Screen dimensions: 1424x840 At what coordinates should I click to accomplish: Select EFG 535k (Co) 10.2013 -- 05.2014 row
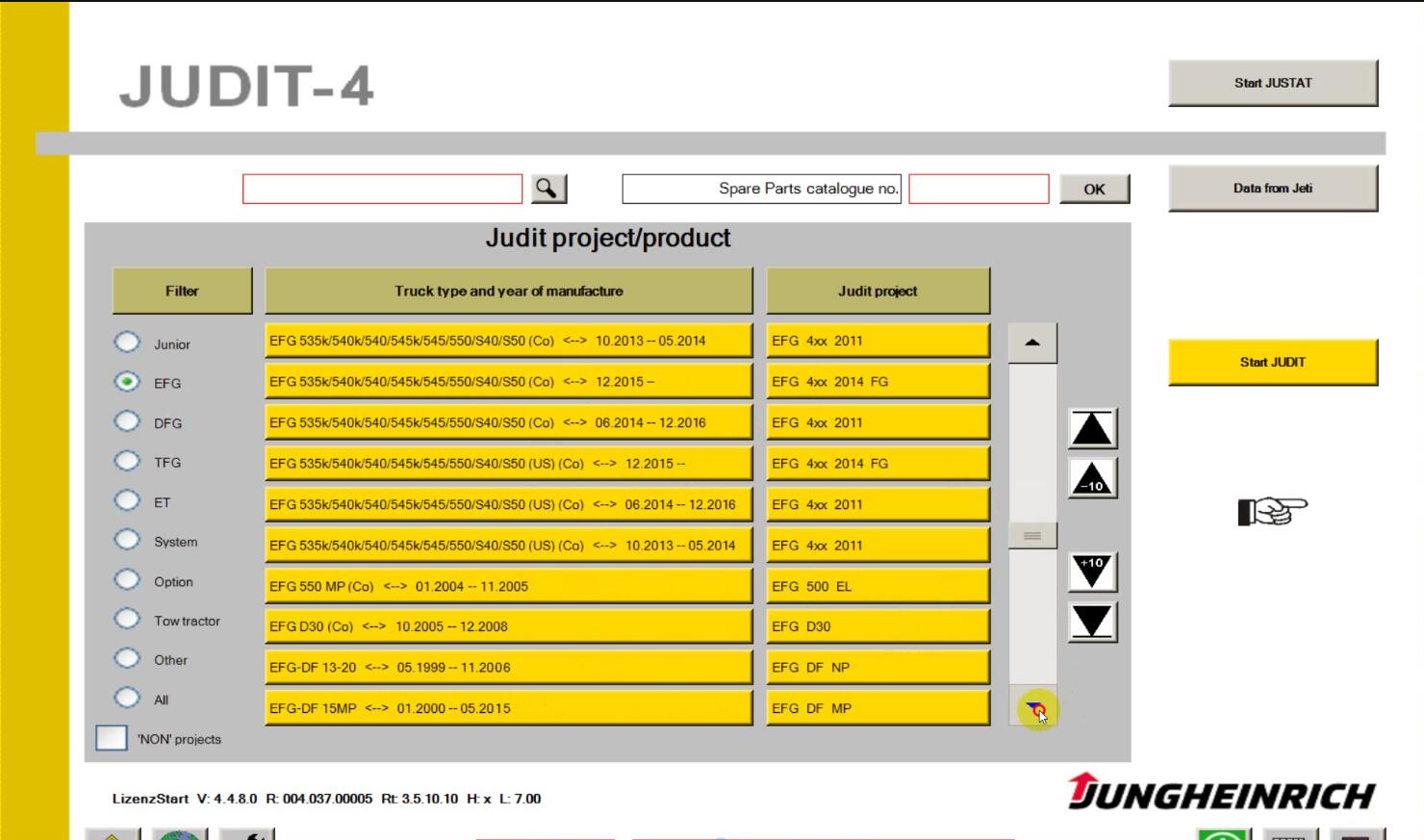(509, 341)
